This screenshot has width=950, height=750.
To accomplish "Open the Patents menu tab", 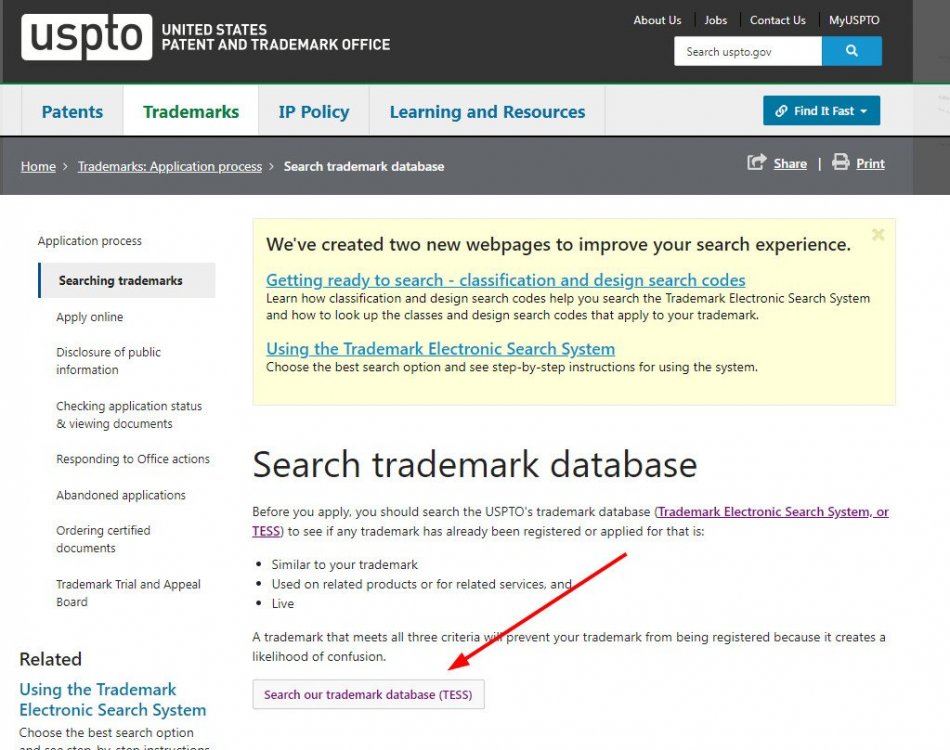I will click(72, 111).
